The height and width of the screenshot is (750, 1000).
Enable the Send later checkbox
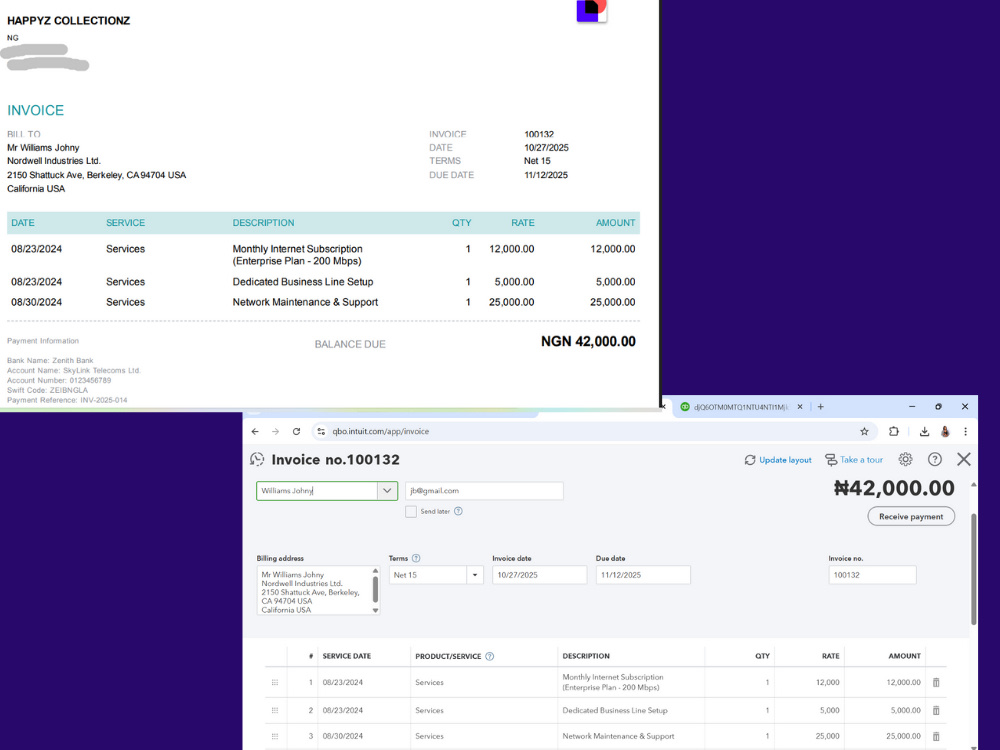coord(411,511)
